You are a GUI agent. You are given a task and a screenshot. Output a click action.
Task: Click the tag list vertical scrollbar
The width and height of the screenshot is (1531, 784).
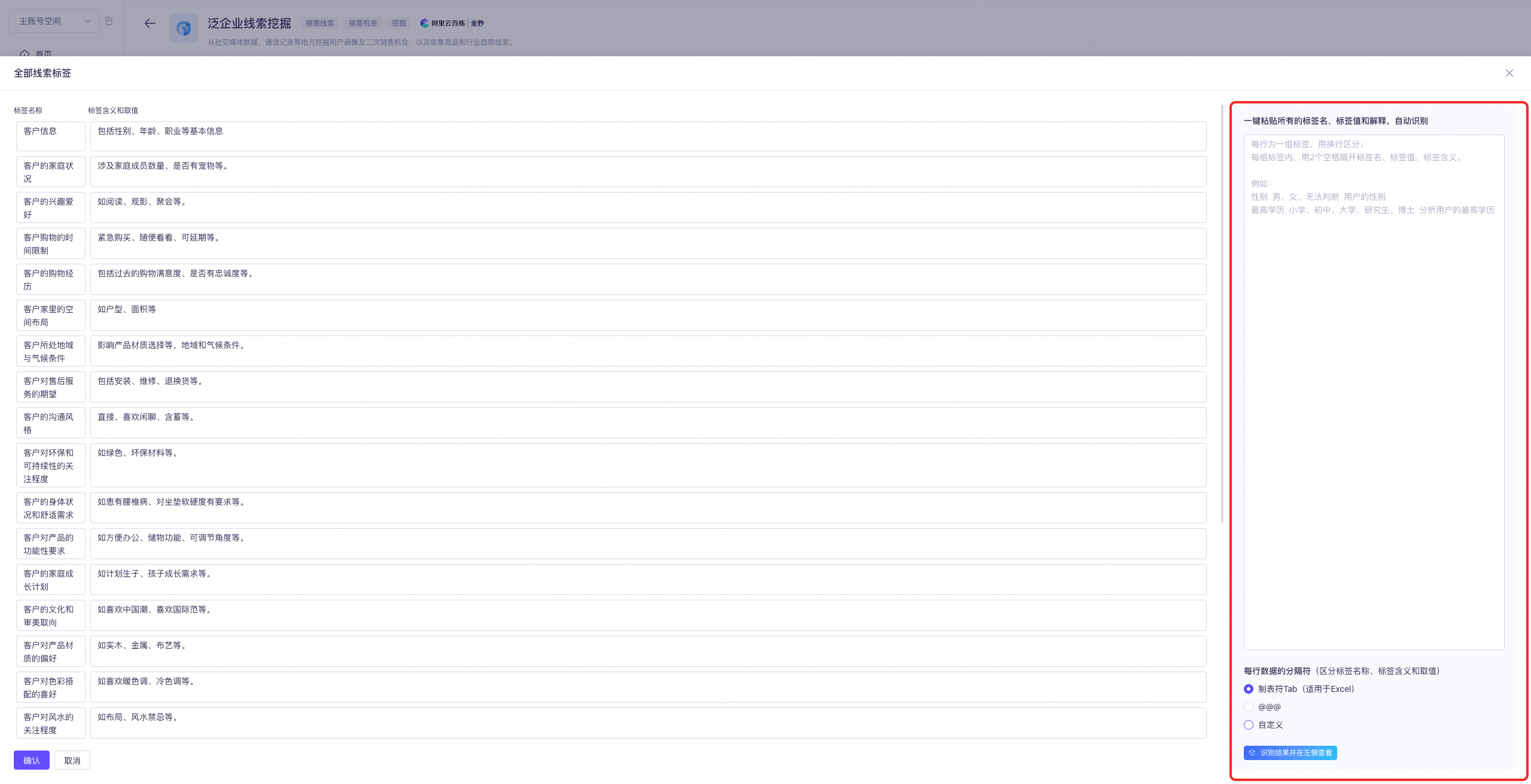[1222, 314]
